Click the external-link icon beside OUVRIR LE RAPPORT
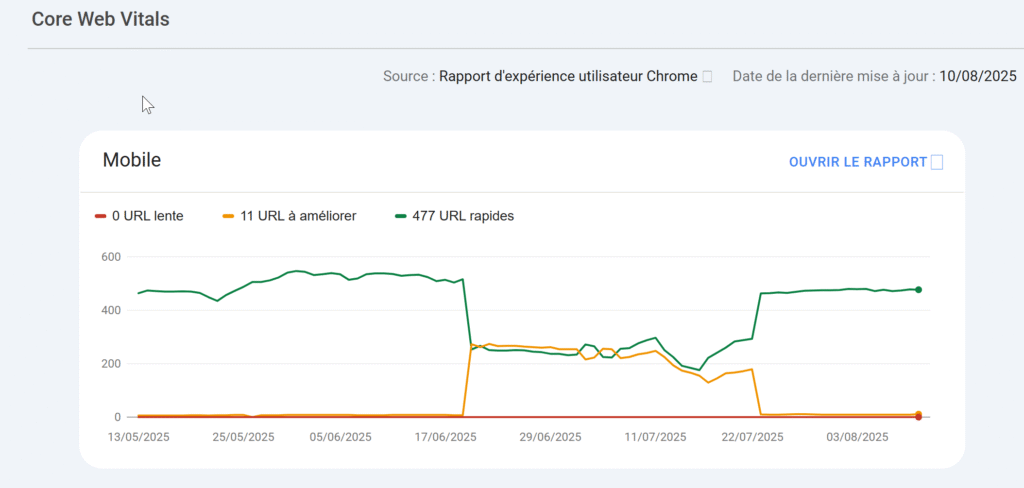Screen dimensions: 1024x488 pyautogui.click(x=936, y=163)
